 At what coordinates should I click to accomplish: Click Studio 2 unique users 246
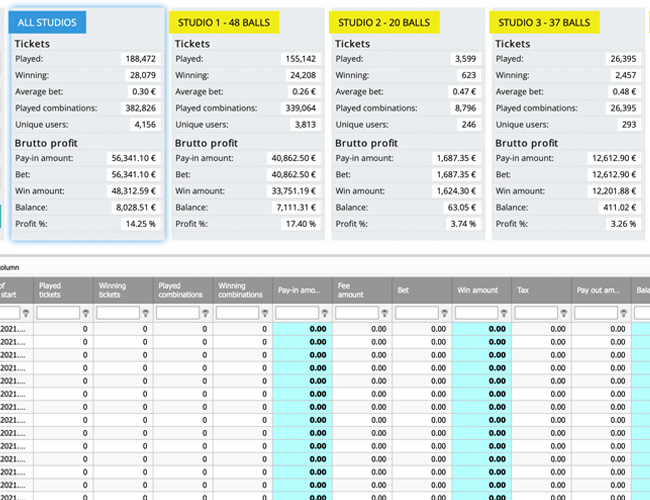[x=468, y=124]
